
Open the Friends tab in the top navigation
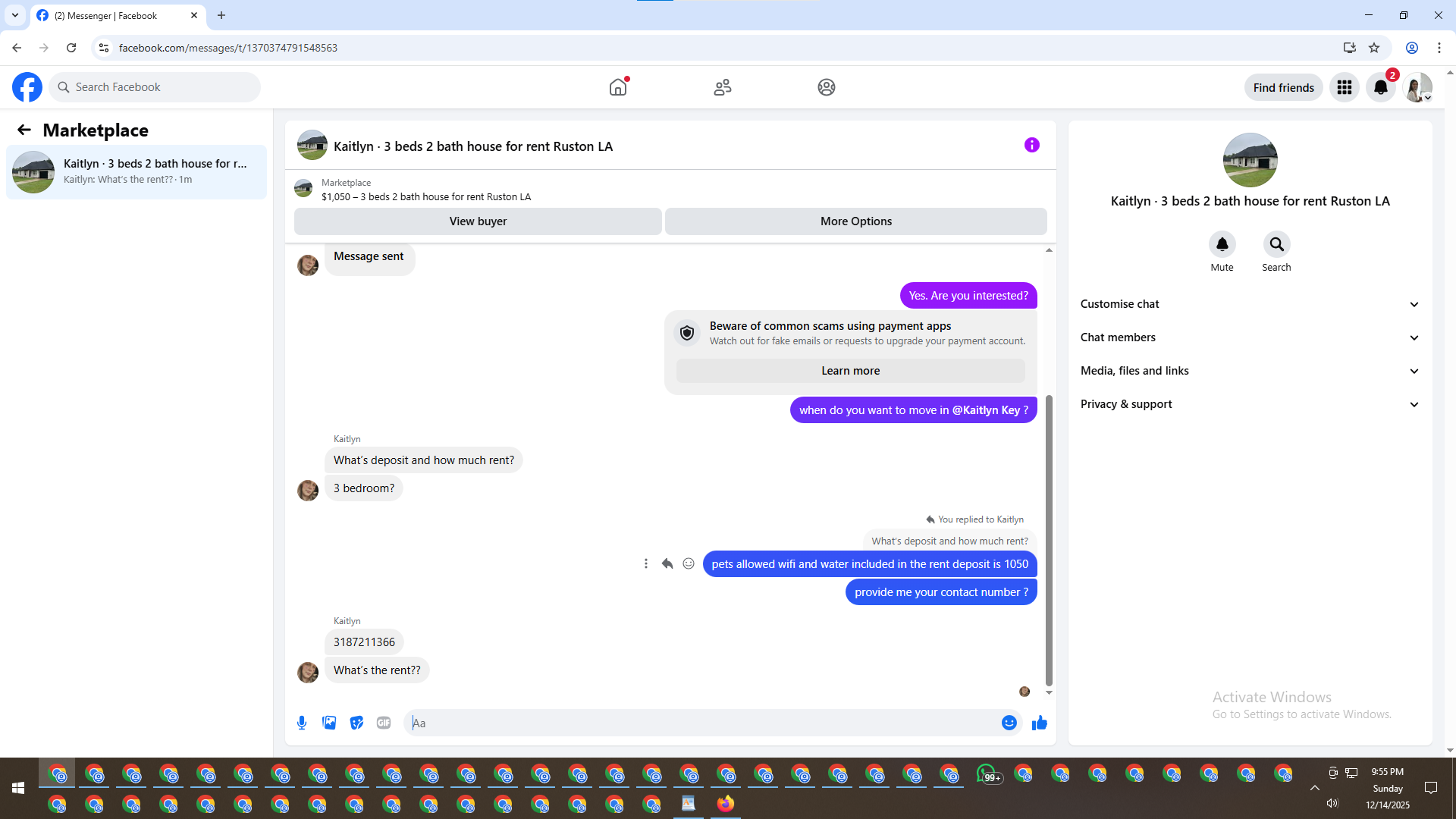pos(722,87)
